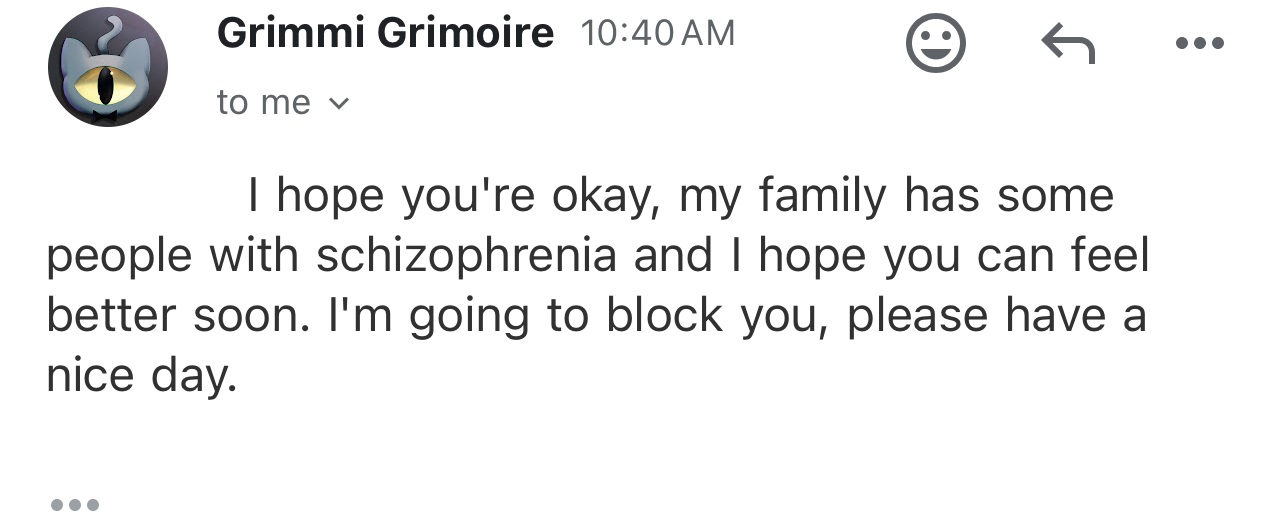Click the 10:40 AM timestamp
The image size is (1280, 525).
point(657,34)
